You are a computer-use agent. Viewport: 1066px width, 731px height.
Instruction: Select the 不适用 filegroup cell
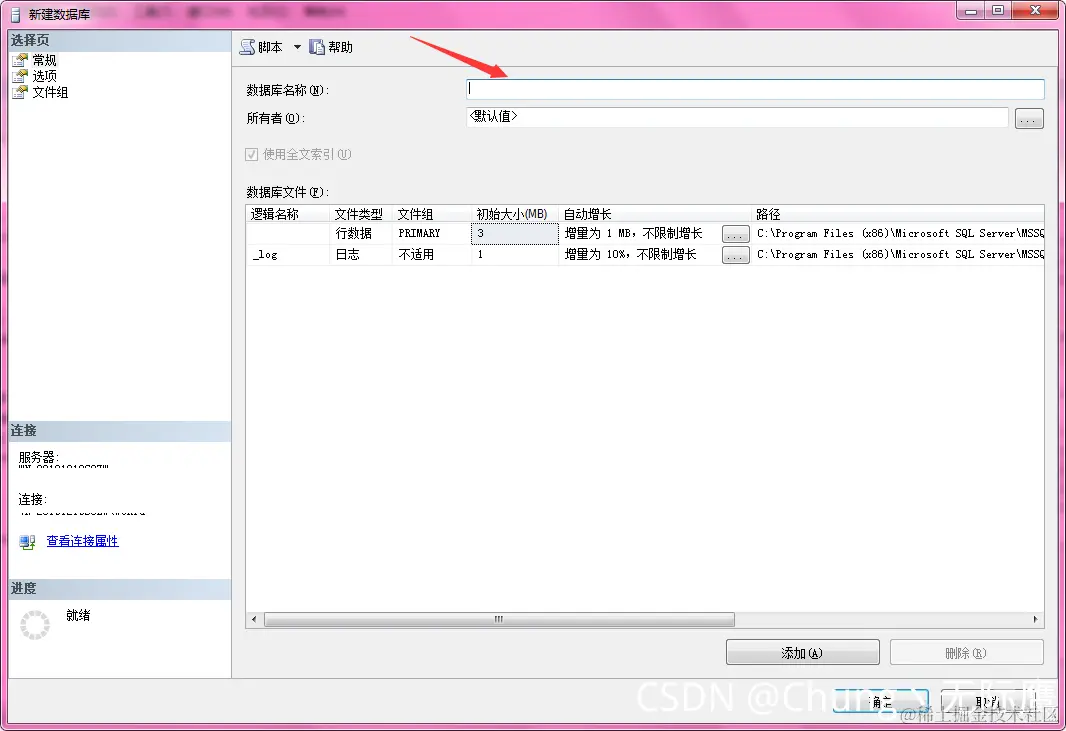pyautogui.click(x=431, y=254)
